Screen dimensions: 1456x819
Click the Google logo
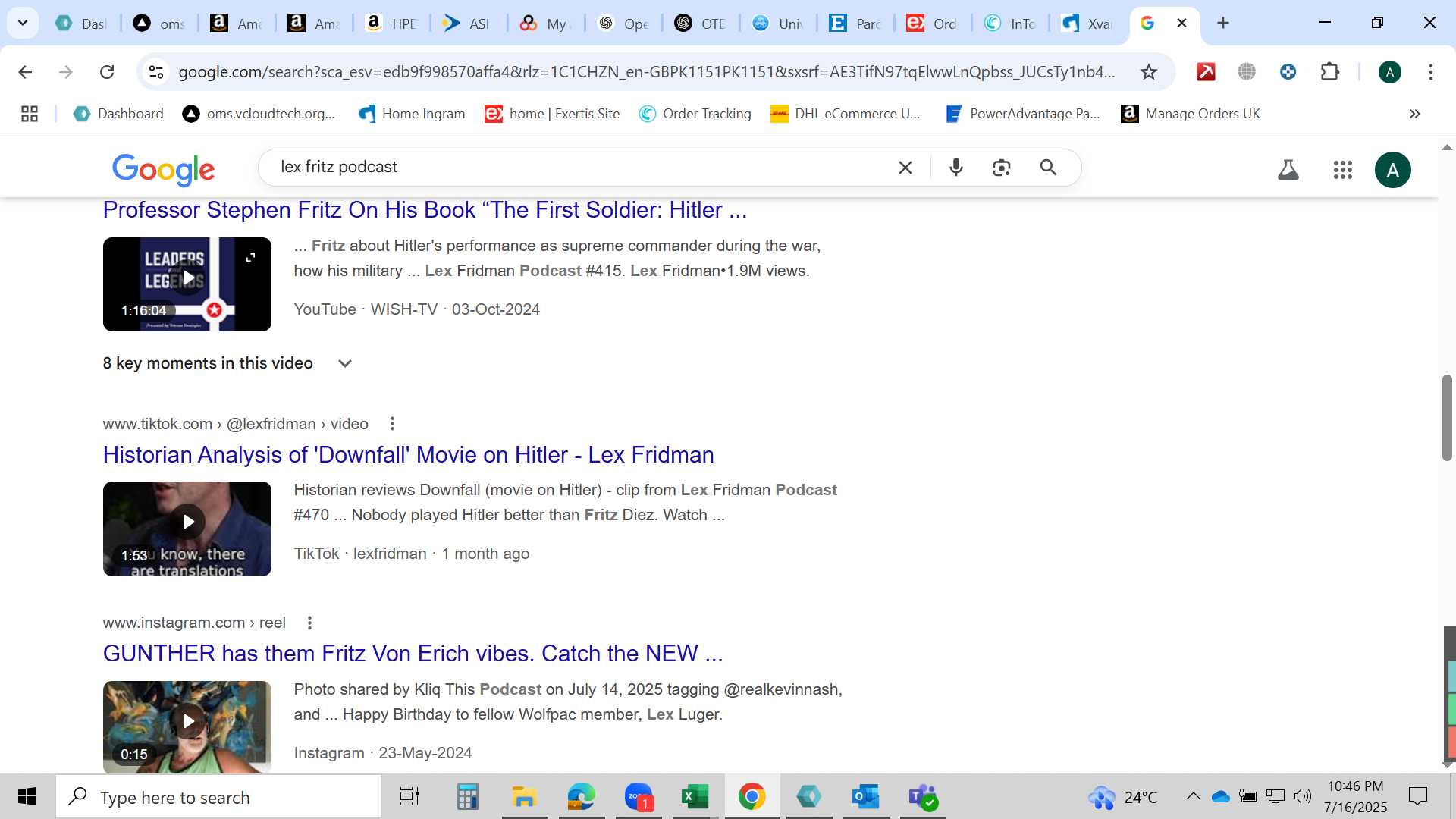pos(163,170)
